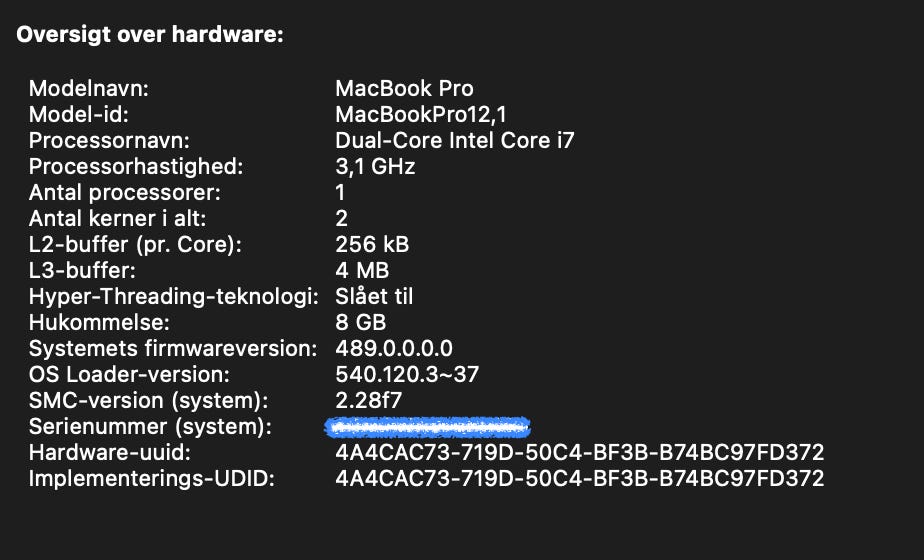Select the firmware version 489.0.0.0.0
This screenshot has height=560, width=924.
(394, 348)
